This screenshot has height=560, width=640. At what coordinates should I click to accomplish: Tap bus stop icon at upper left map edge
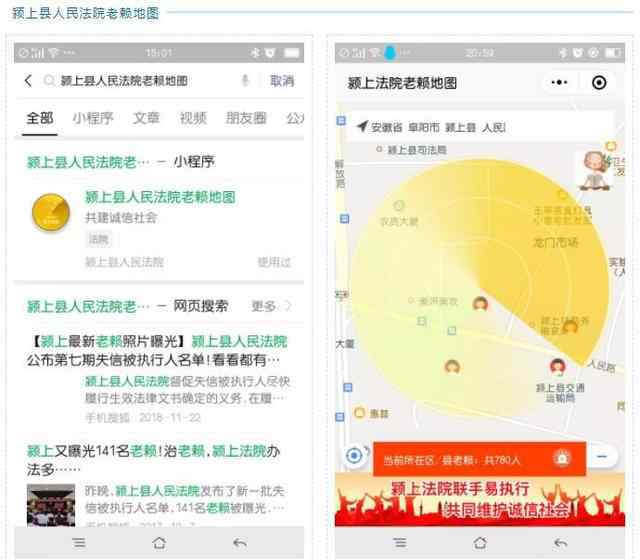[341, 121]
